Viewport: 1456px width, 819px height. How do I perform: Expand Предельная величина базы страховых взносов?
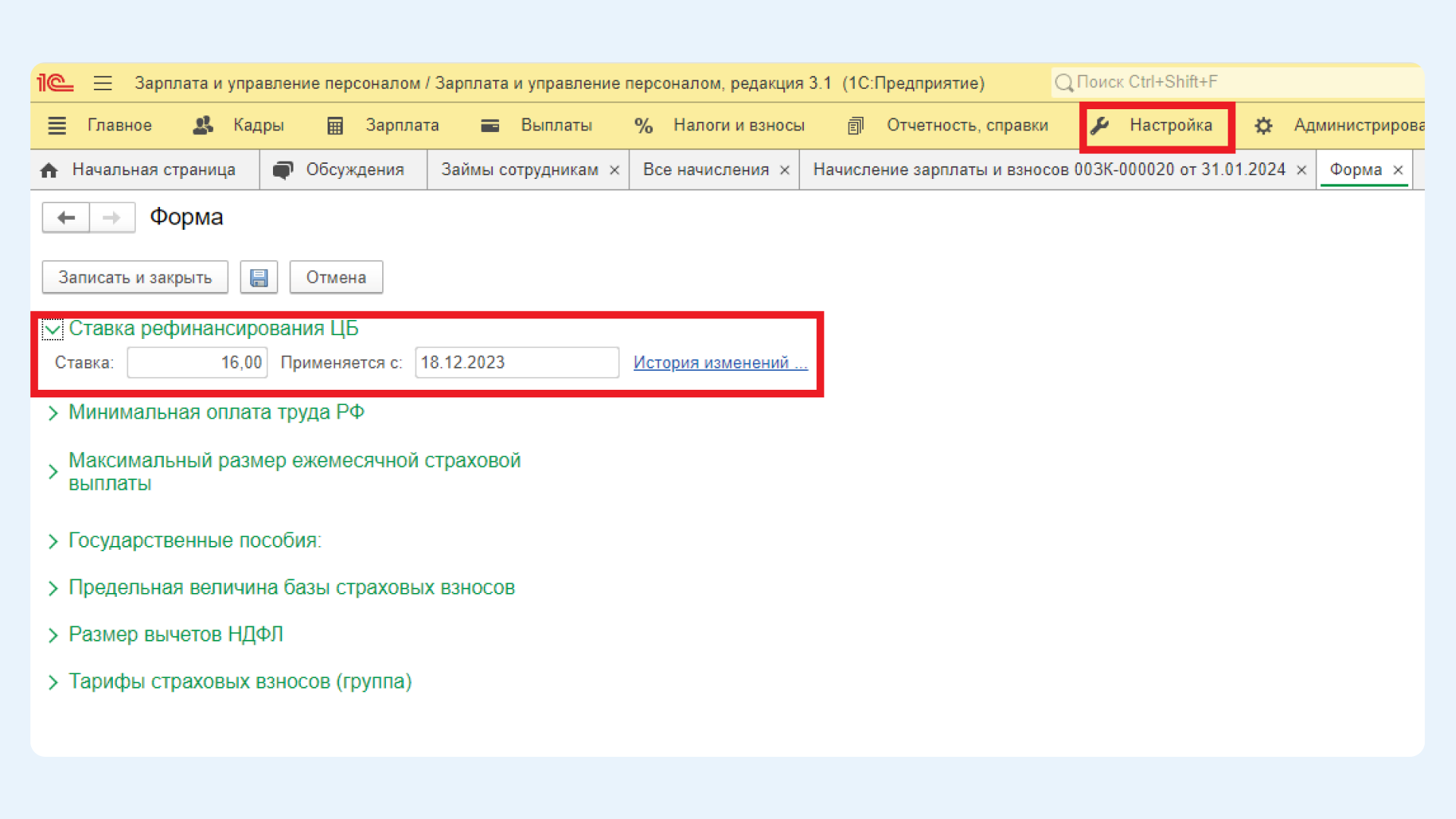[x=52, y=588]
